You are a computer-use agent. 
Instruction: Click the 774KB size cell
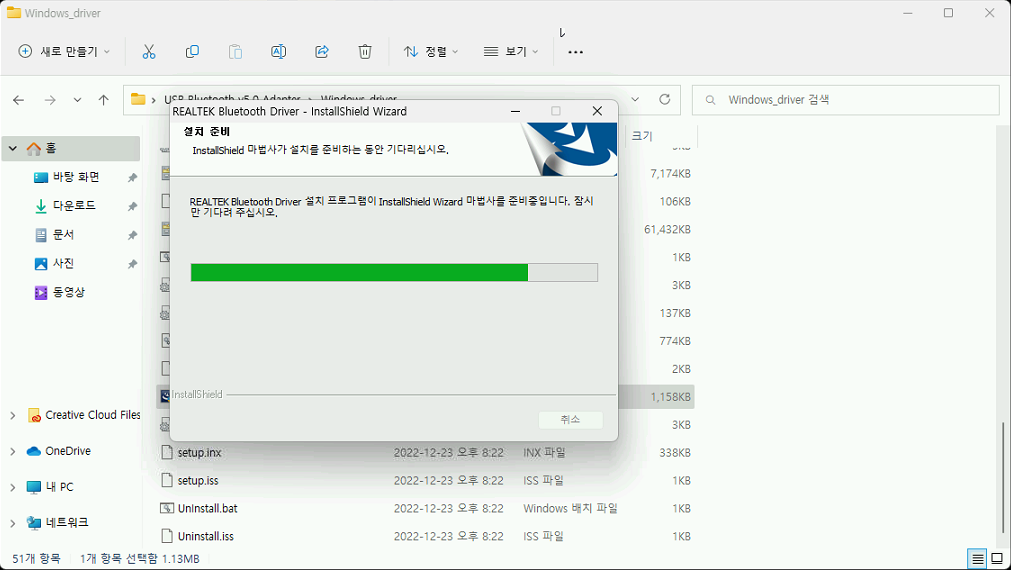675,341
